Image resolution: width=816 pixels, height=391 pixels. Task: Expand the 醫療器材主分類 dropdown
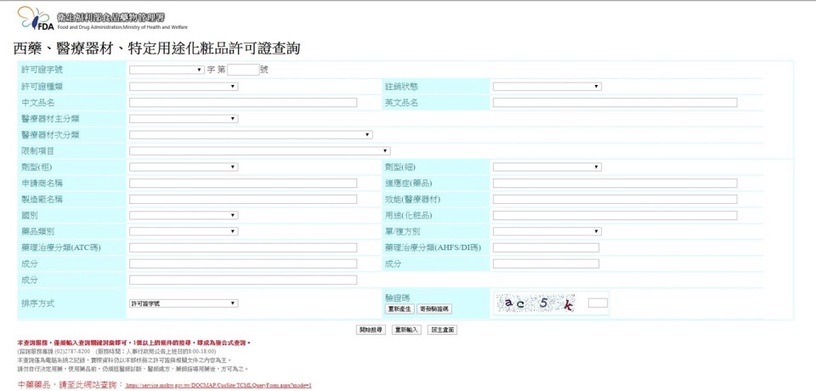[x=184, y=119]
